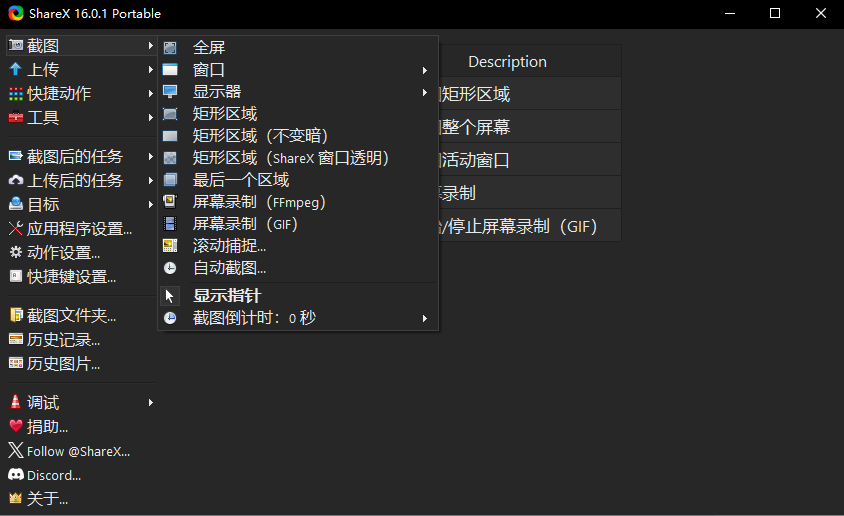
Task: Expand the 上传 submenu arrow
Action: (151, 69)
